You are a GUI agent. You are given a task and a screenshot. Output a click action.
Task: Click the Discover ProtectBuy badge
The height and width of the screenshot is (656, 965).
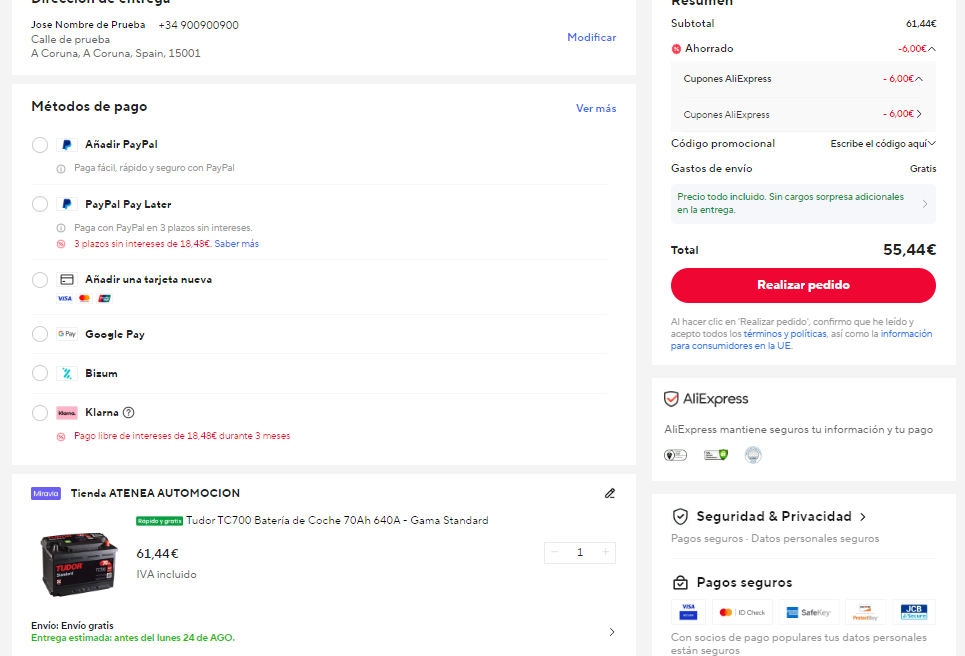pyautogui.click(x=865, y=612)
